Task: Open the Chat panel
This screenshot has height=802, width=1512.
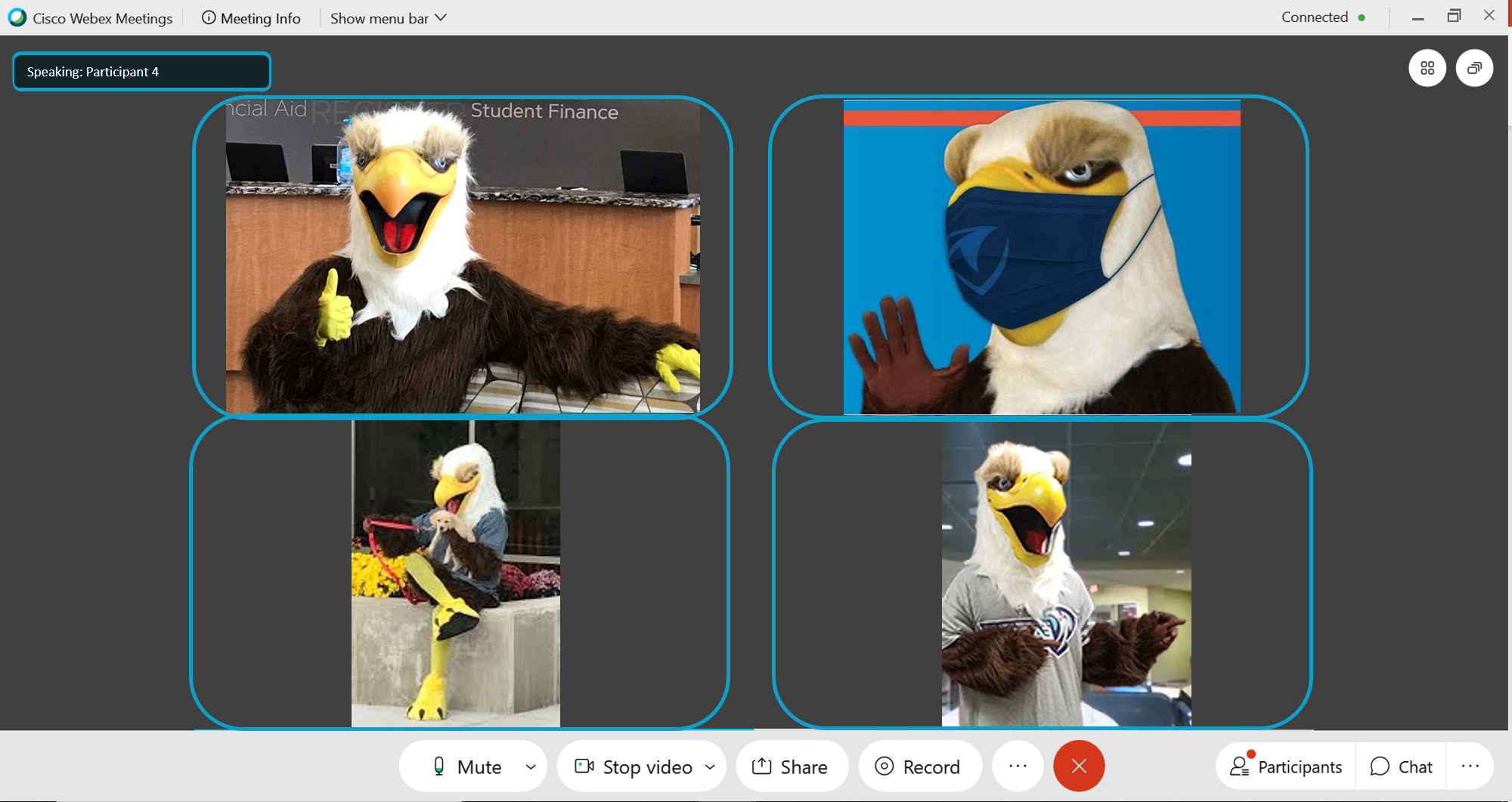Action: [1402, 766]
